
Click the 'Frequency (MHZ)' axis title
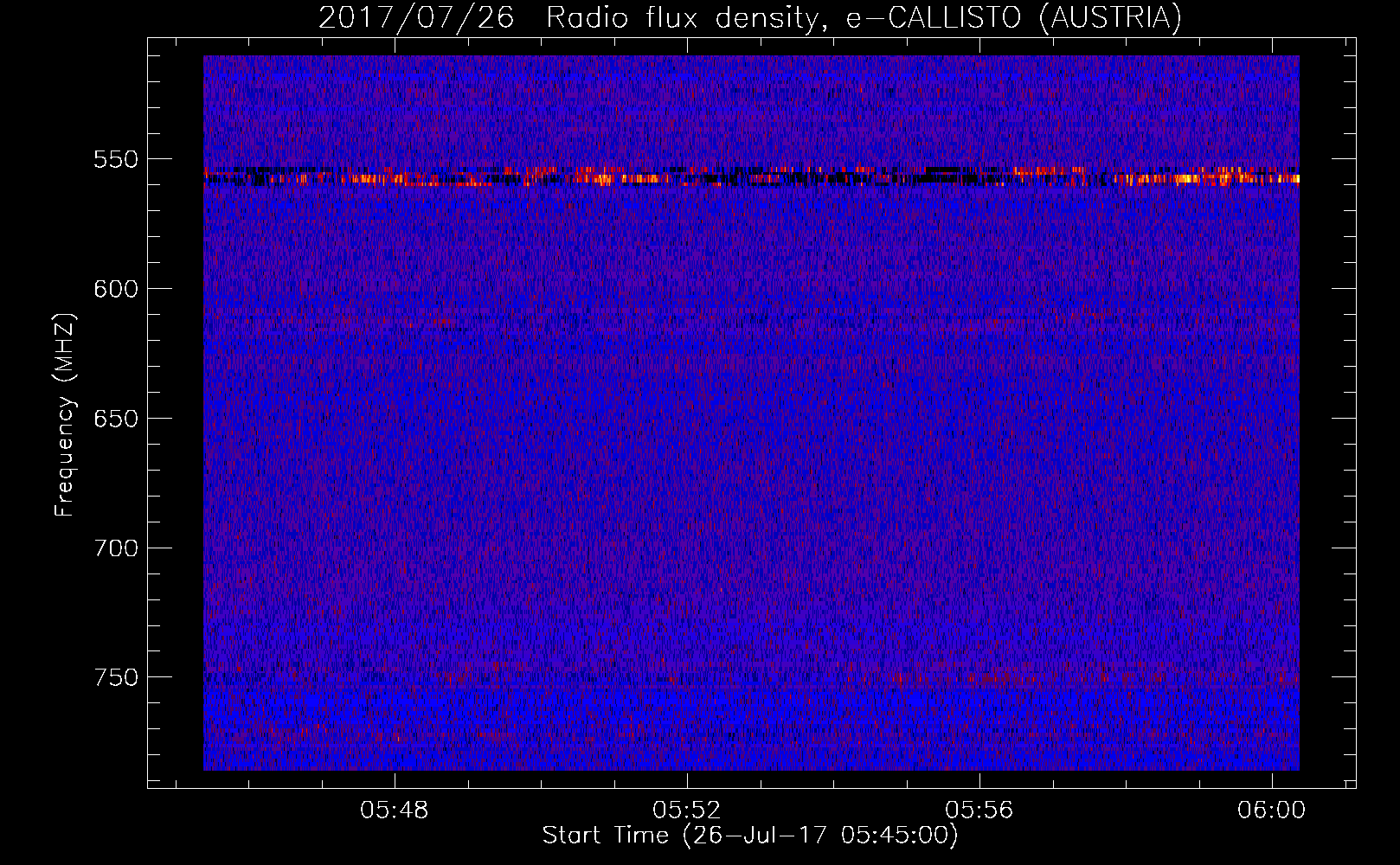point(66,415)
